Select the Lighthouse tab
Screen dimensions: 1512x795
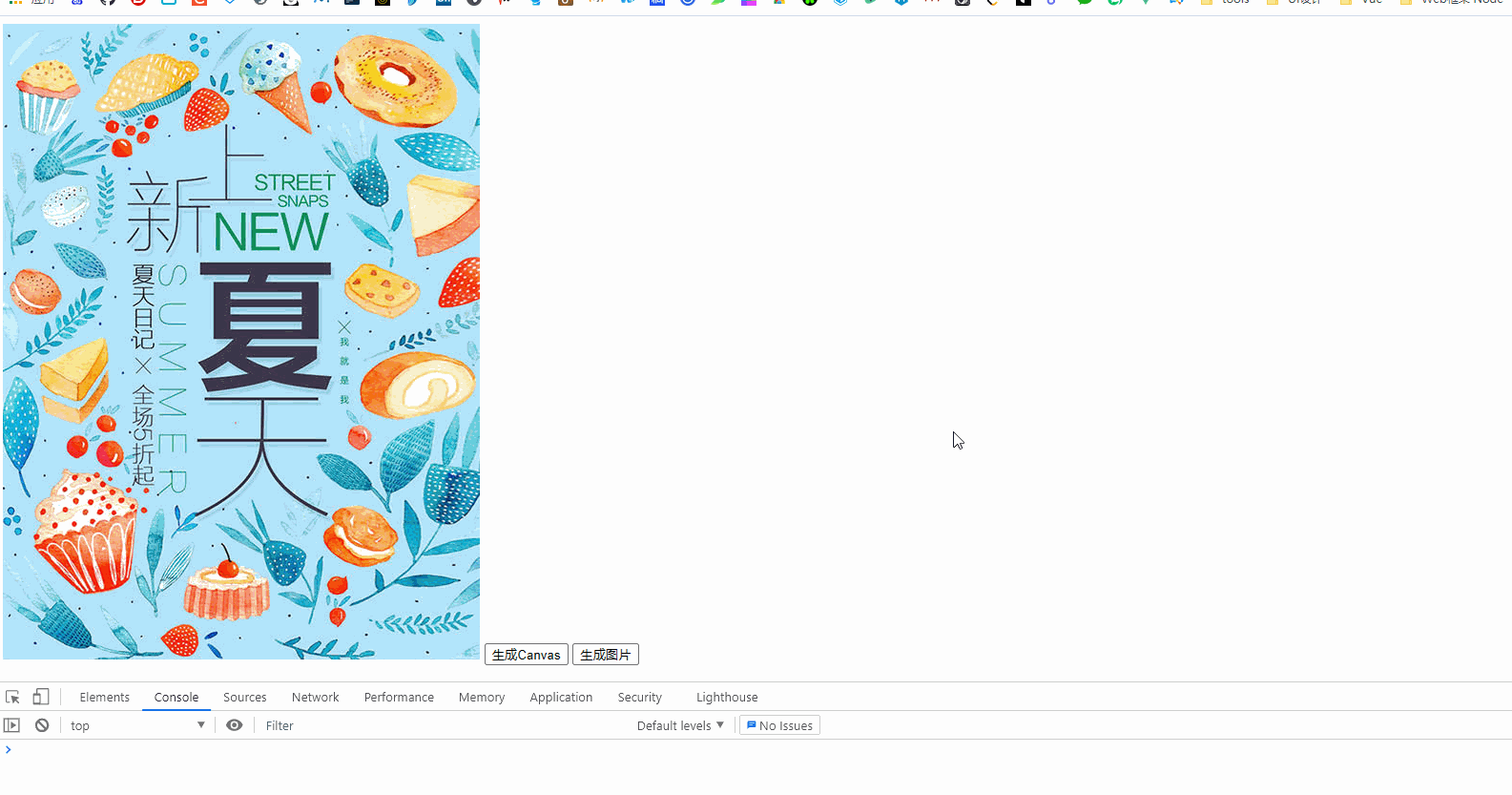point(727,698)
